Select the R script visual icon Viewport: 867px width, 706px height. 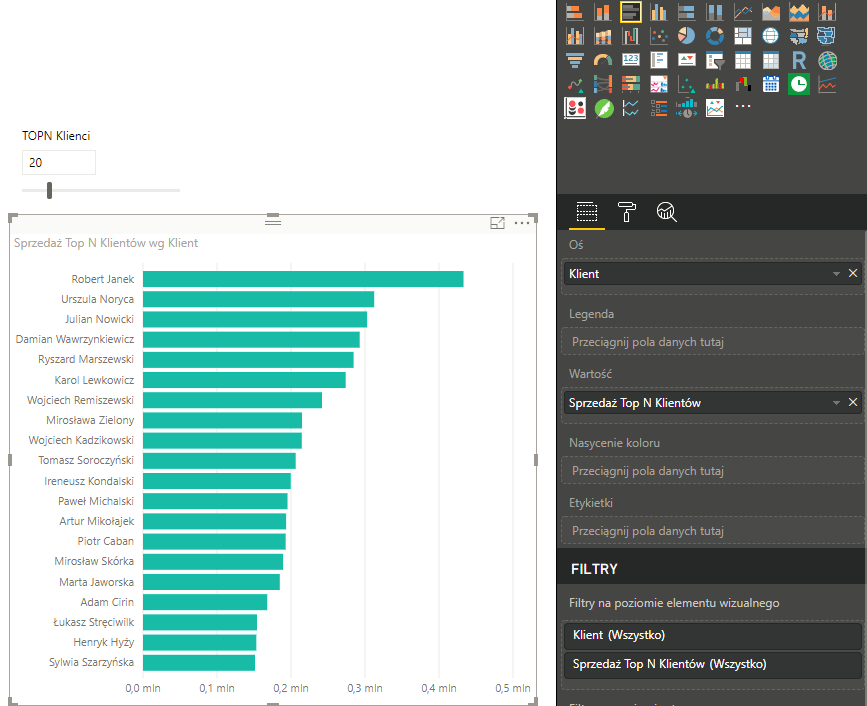point(798,61)
